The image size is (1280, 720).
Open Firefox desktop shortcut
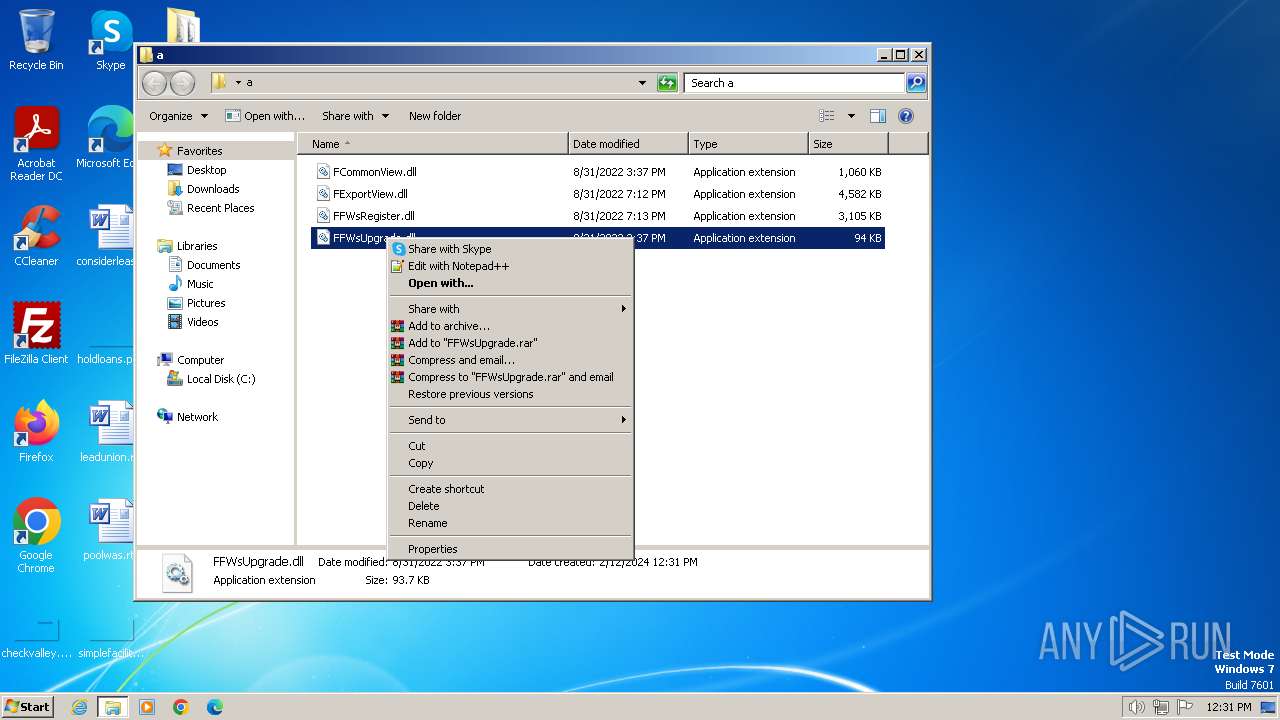click(x=36, y=431)
